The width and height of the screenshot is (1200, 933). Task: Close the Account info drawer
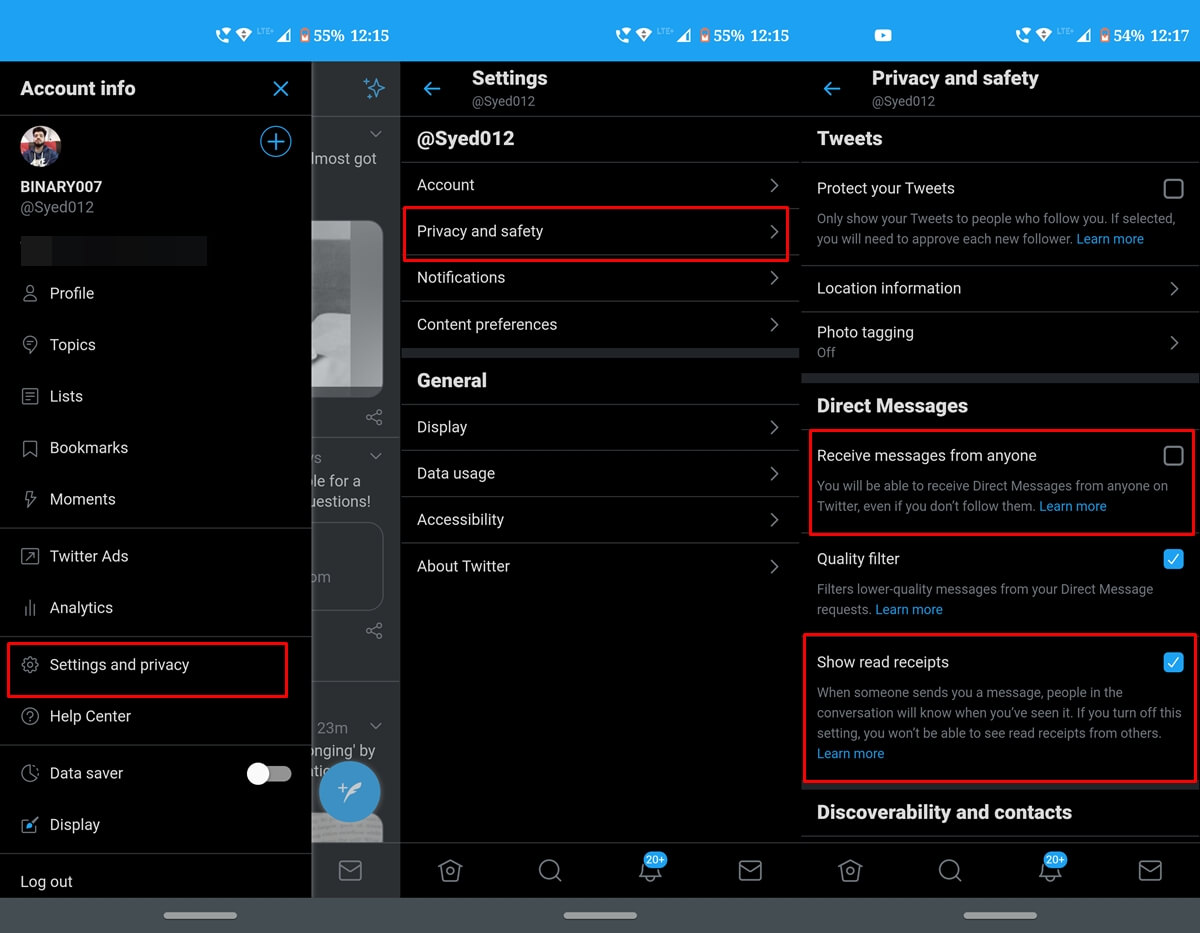pyautogui.click(x=281, y=89)
